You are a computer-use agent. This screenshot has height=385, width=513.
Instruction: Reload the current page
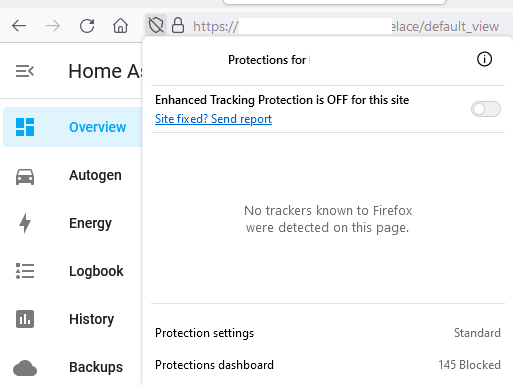point(87,26)
